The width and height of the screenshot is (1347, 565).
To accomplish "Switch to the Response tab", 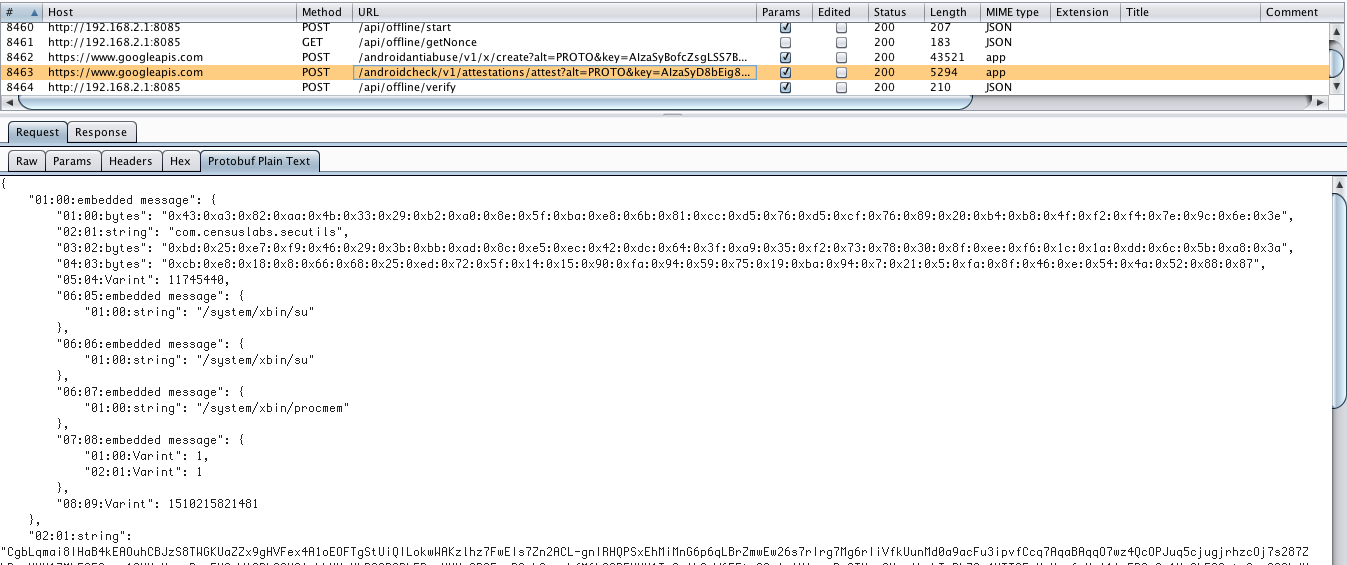I will [101, 132].
